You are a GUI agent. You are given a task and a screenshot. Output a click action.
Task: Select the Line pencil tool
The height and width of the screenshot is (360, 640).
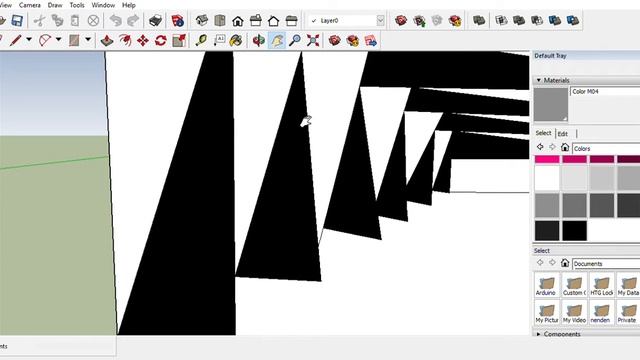(16, 40)
